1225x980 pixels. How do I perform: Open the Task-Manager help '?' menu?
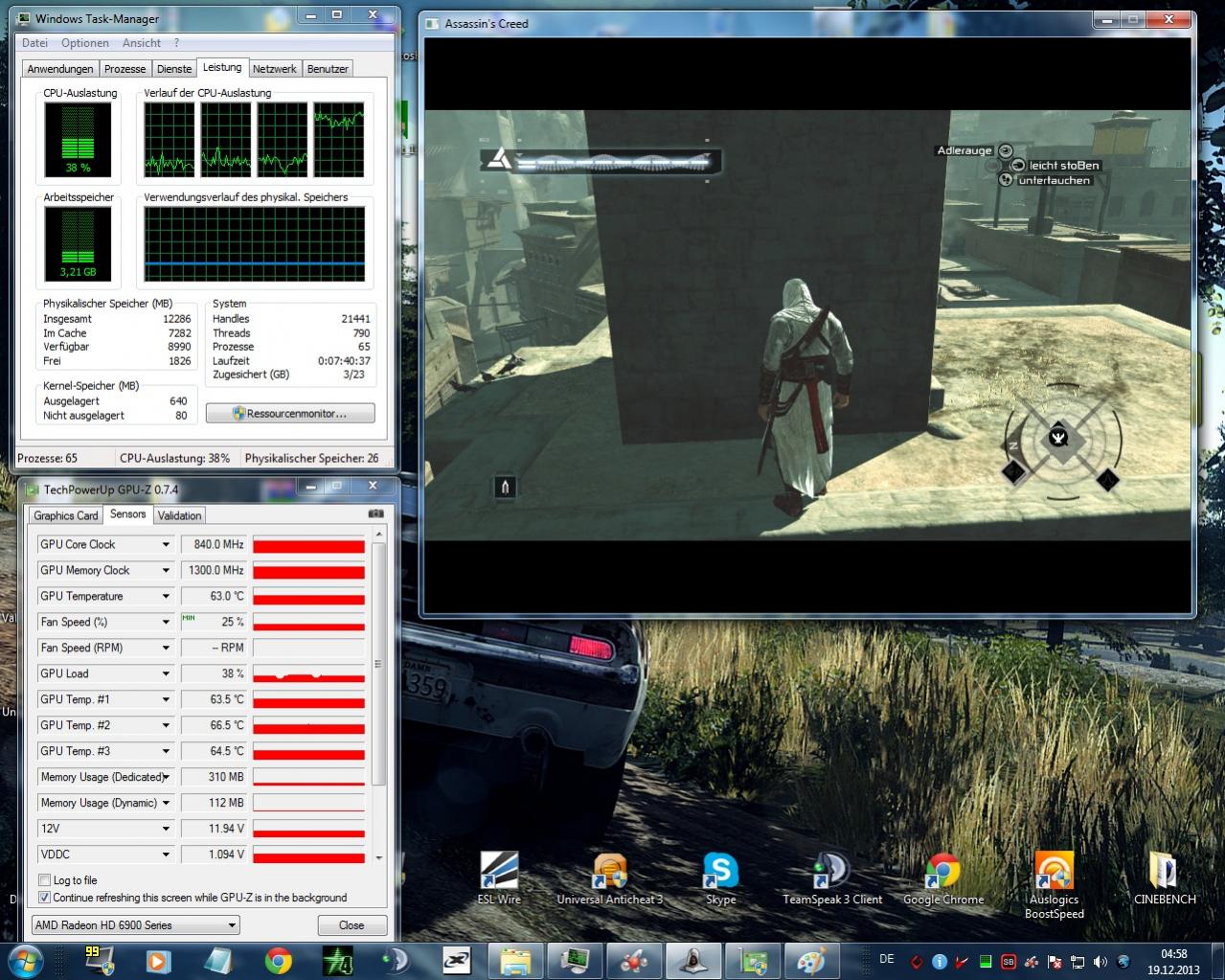tap(176, 43)
